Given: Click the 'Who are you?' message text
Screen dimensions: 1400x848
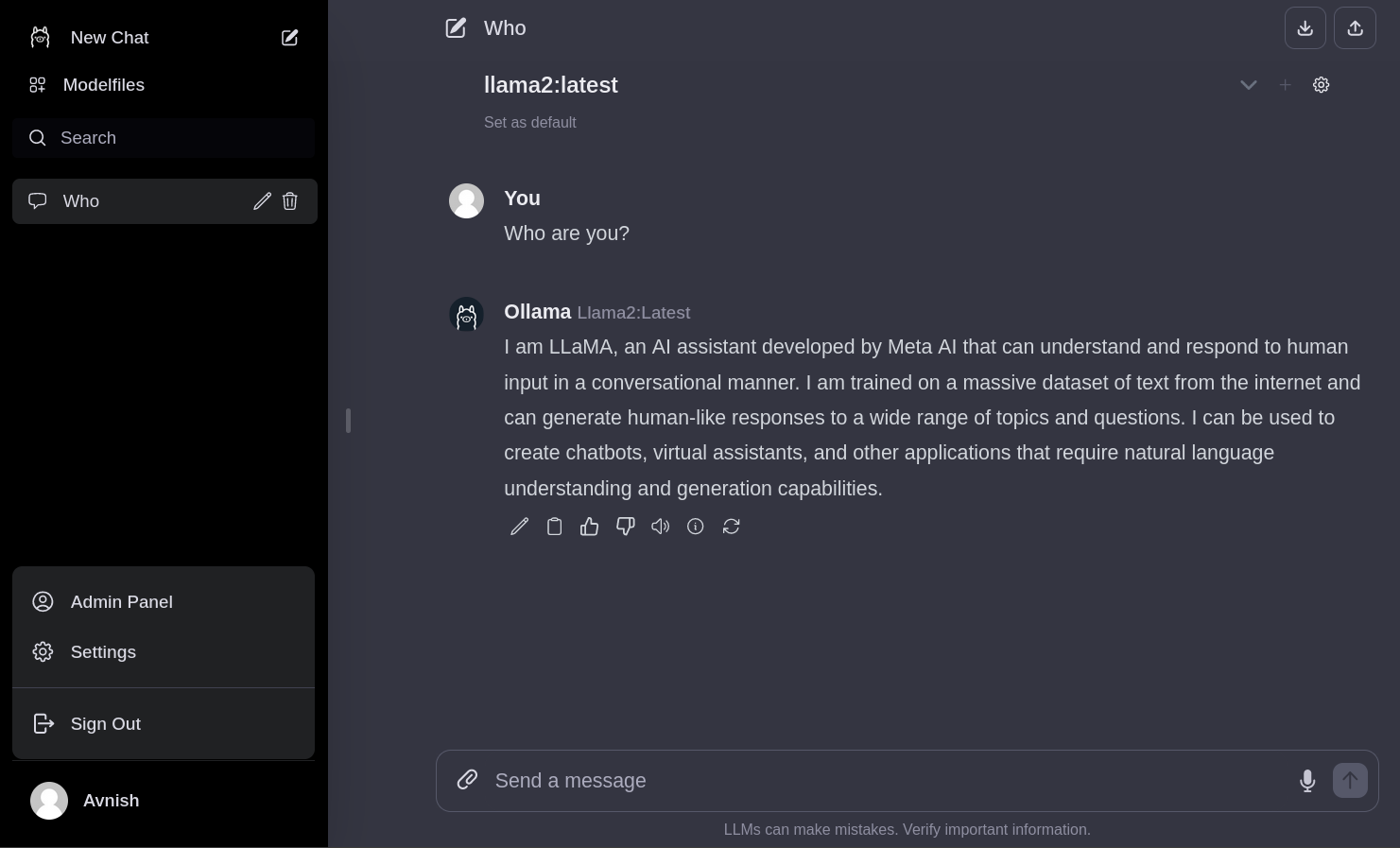Looking at the screenshot, I should coord(567,234).
